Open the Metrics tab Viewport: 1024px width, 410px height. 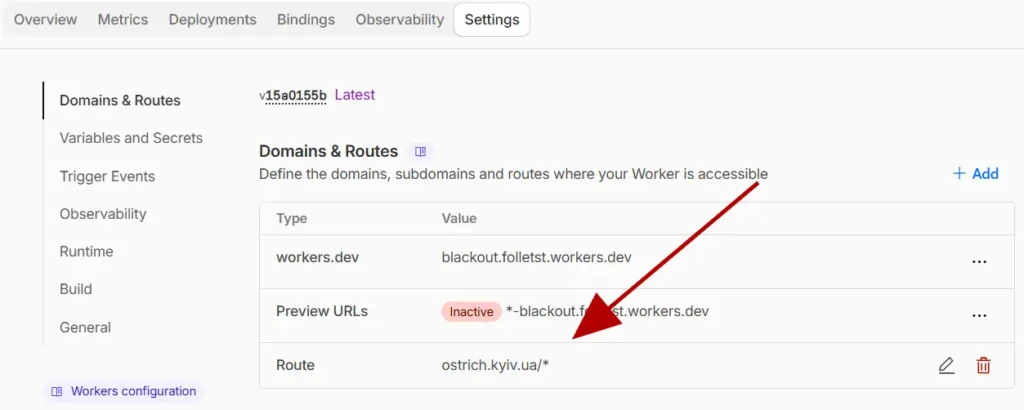pyautogui.click(x=123, y=20)
